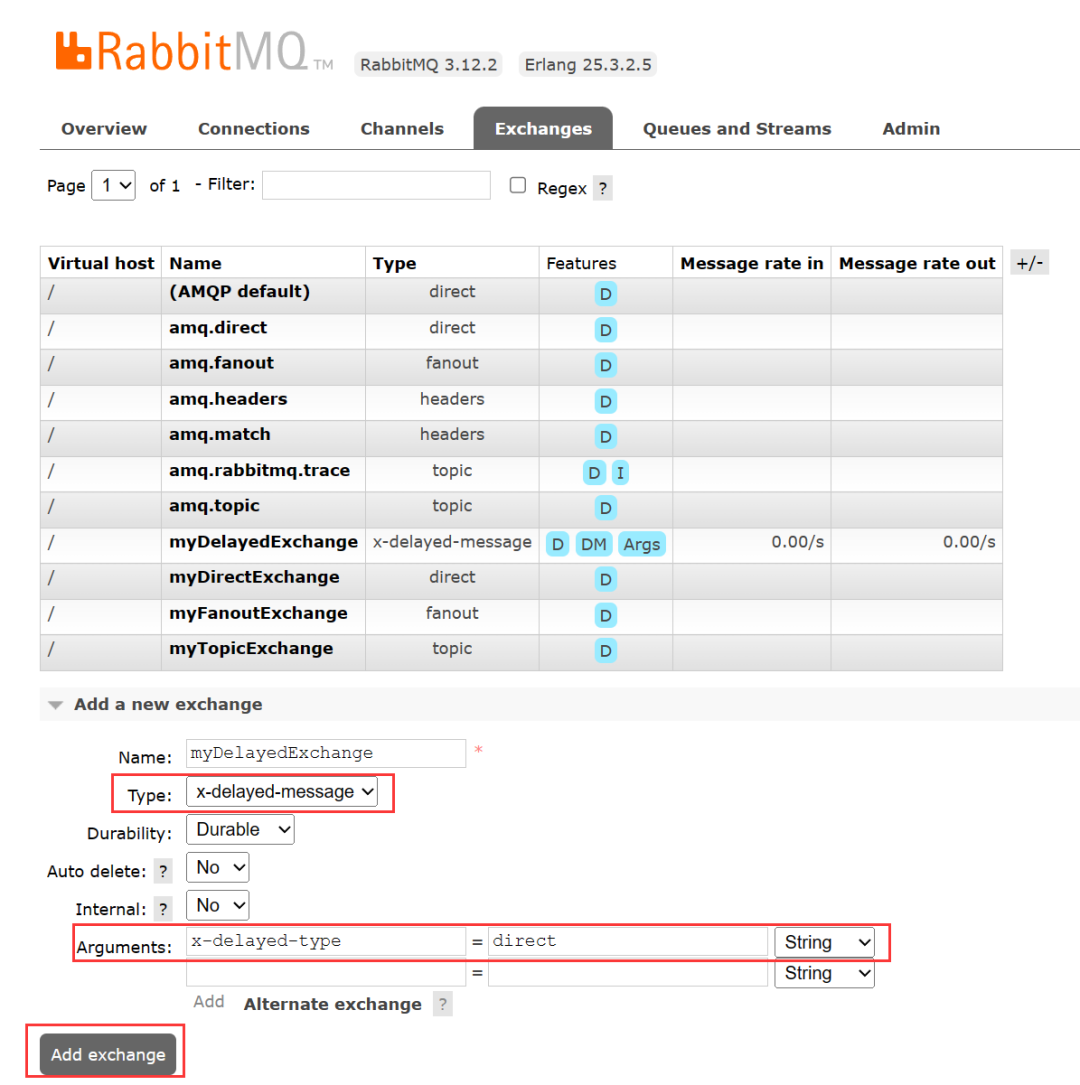Go to the Connections tab
Screen dimensions: 1080x1085
pos(253,129)
